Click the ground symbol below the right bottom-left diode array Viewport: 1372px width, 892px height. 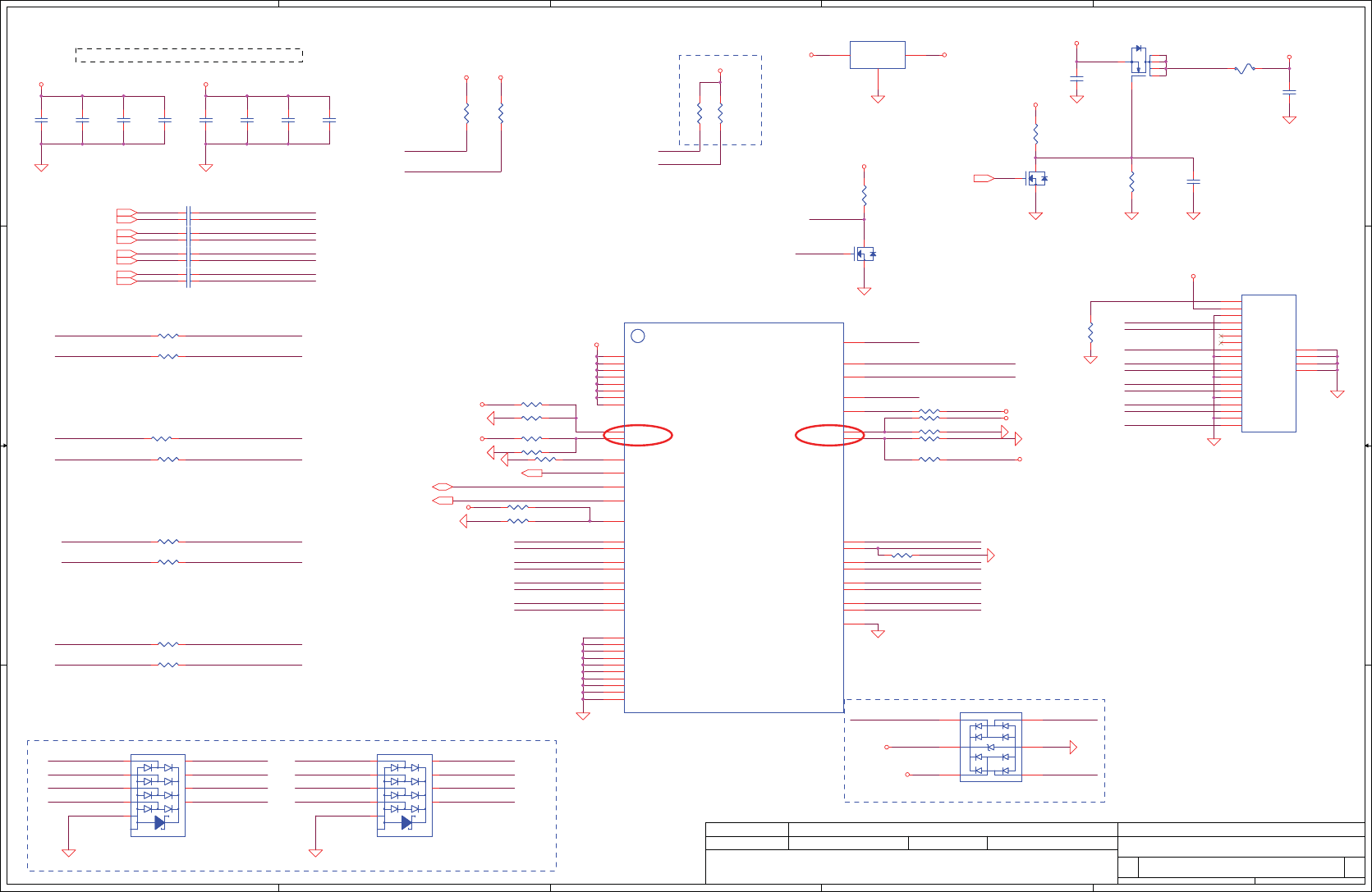pyautogui.click(x=315, y=853)
